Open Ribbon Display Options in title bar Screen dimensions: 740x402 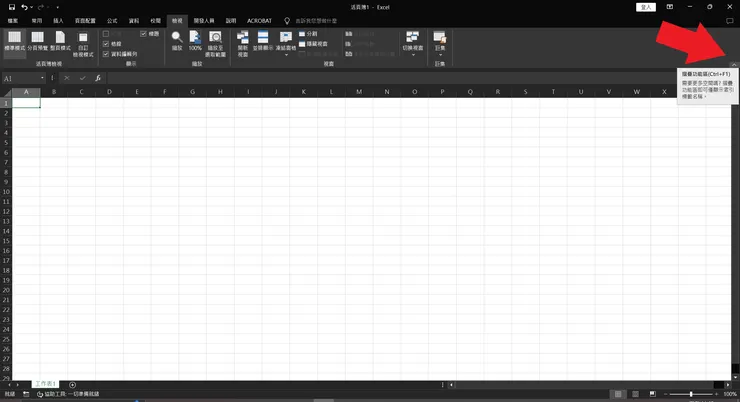click(x=670, y=7)
